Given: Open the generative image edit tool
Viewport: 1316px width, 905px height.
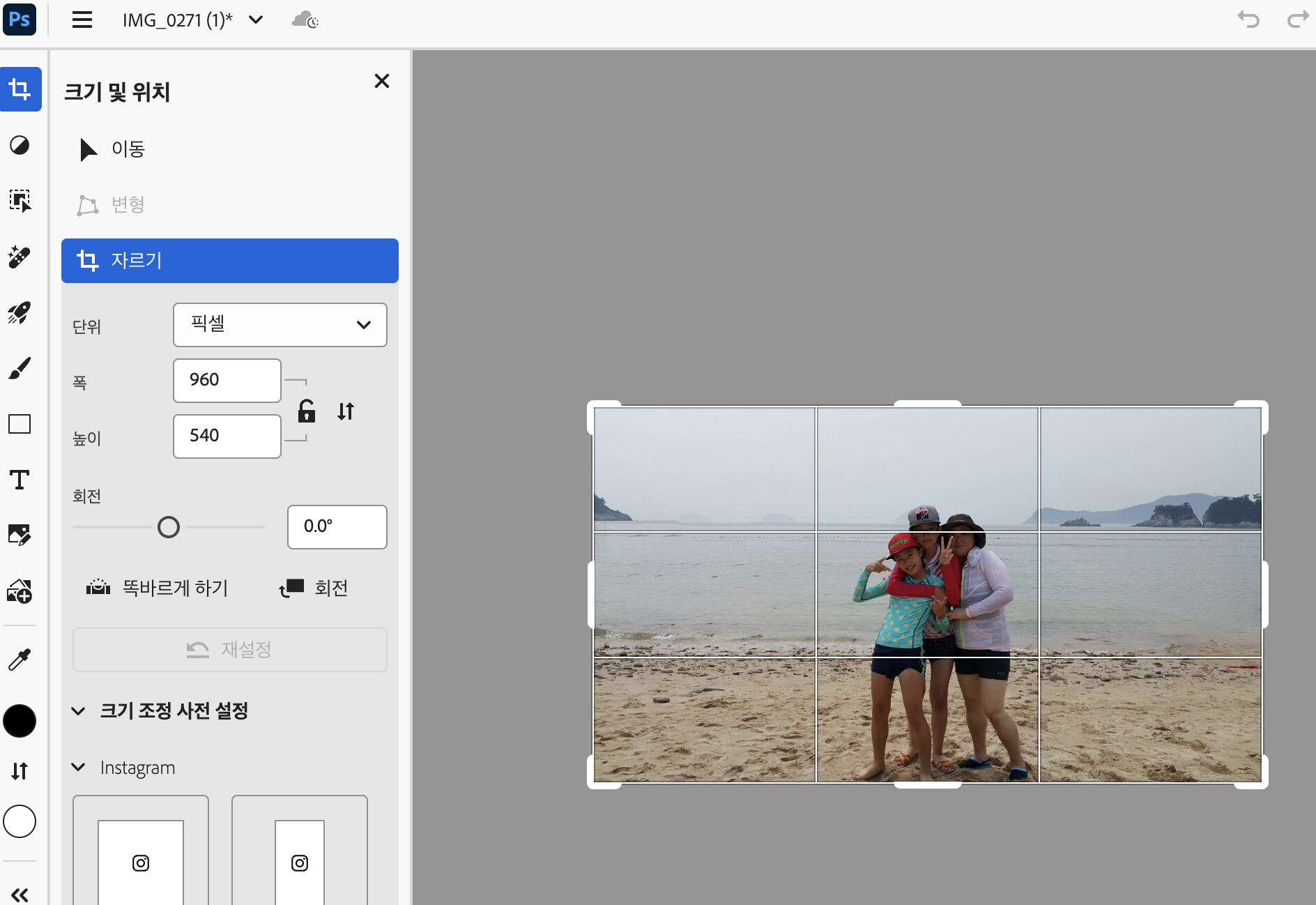Looking at the screenshot, I should [x=20, y=535].
